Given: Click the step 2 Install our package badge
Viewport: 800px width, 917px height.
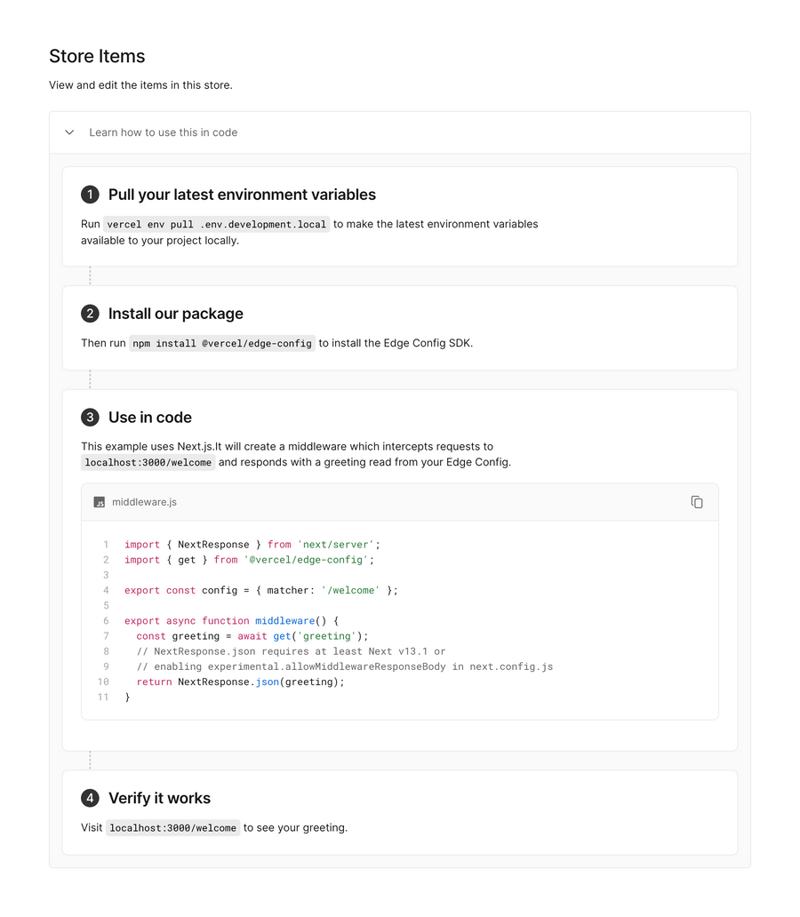Looking at the screenshot, I should 89,313.
